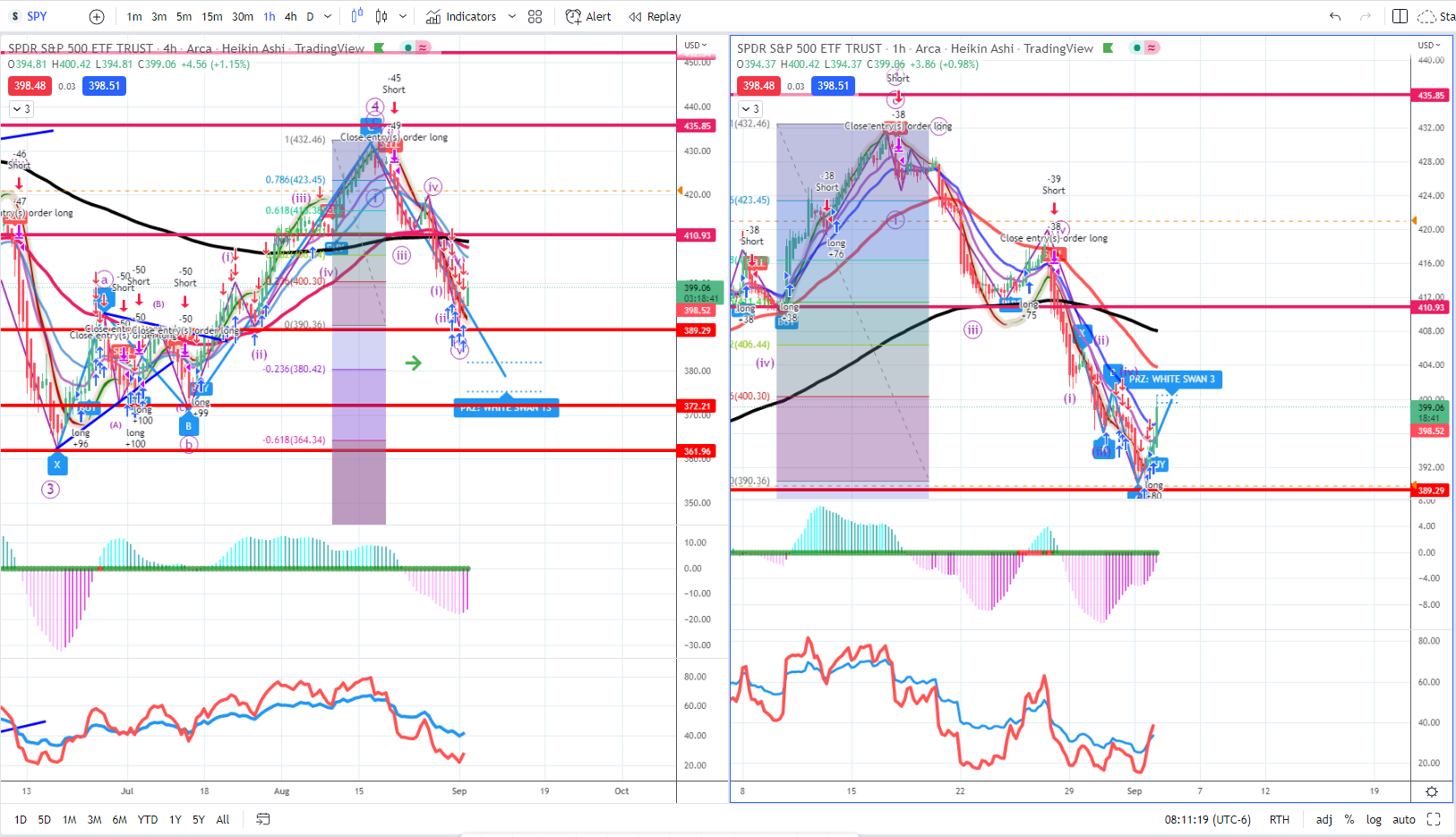Click green flag on 4h chart title
This screenshot has width=1456, height=837.
coord(380,48)
